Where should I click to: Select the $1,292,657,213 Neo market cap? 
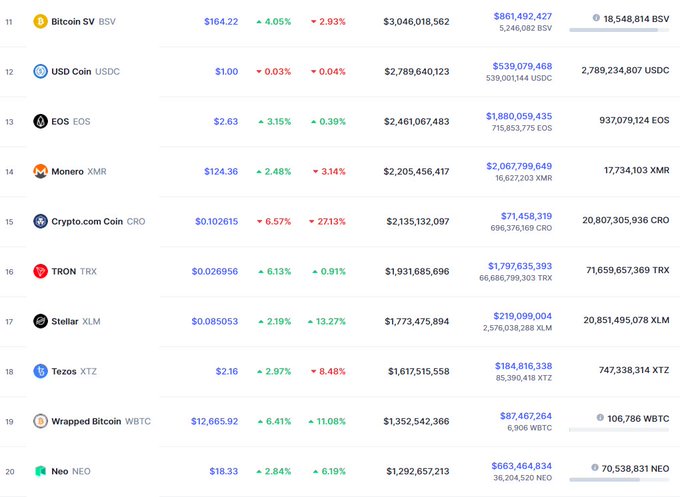point(418,471)
